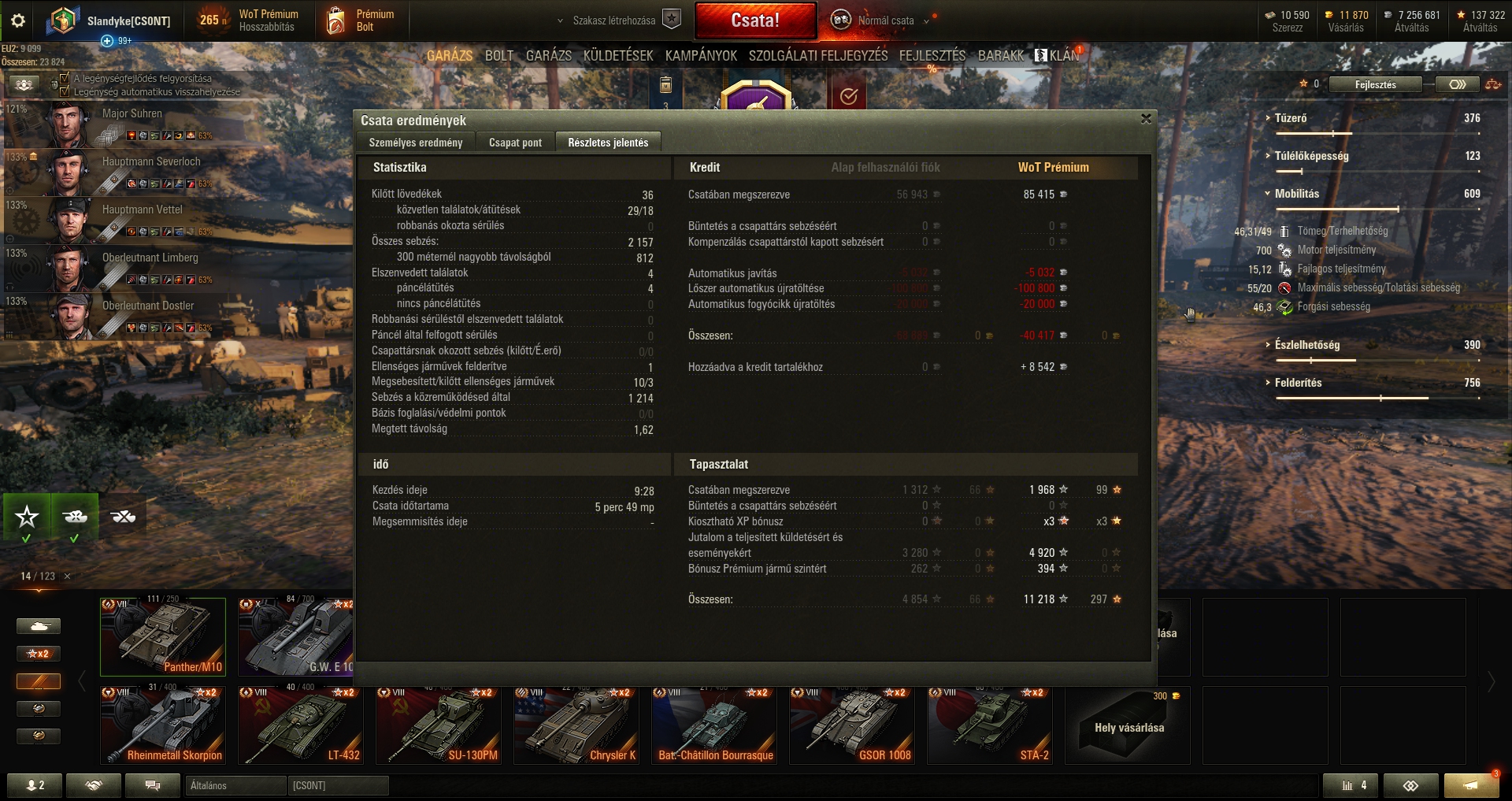Select the Bat.-Châtillon Bourrasque vehicle

tap(714, 725)
